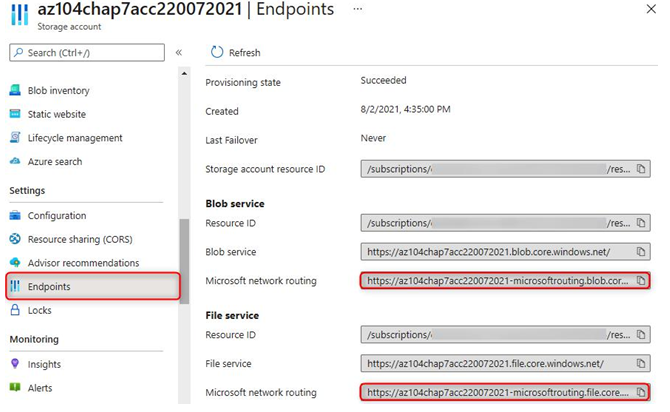Collapse the sidebar with double chevron
Viewport: 670px width, 412px height.
pyautogui.click(x=179, y=53)
